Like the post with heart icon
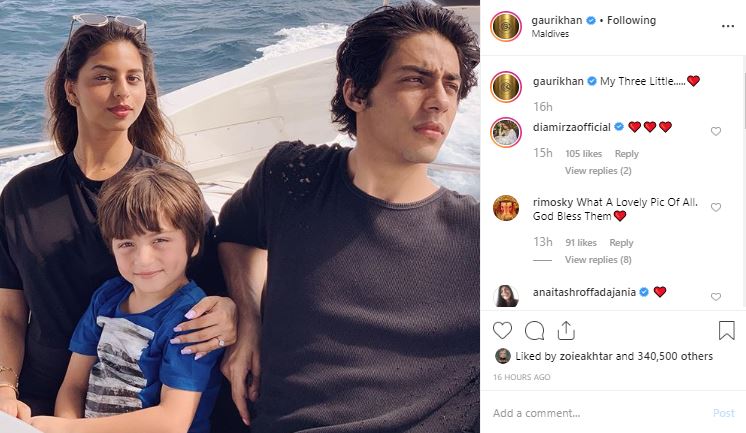Viewport: 746px width, 433px height. [x=503, y=330]
